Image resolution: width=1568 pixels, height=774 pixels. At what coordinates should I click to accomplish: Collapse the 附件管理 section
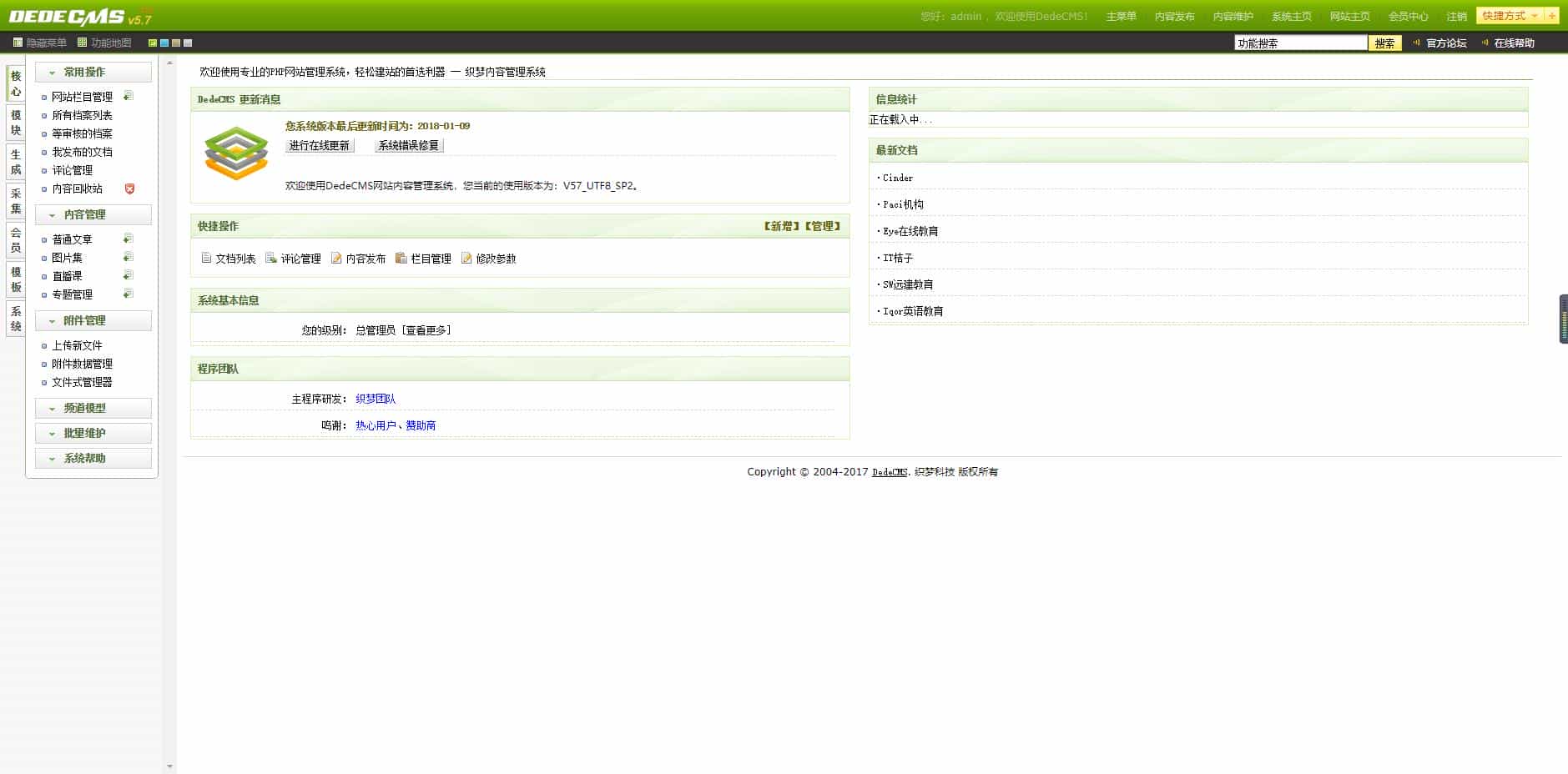[93, 320]
